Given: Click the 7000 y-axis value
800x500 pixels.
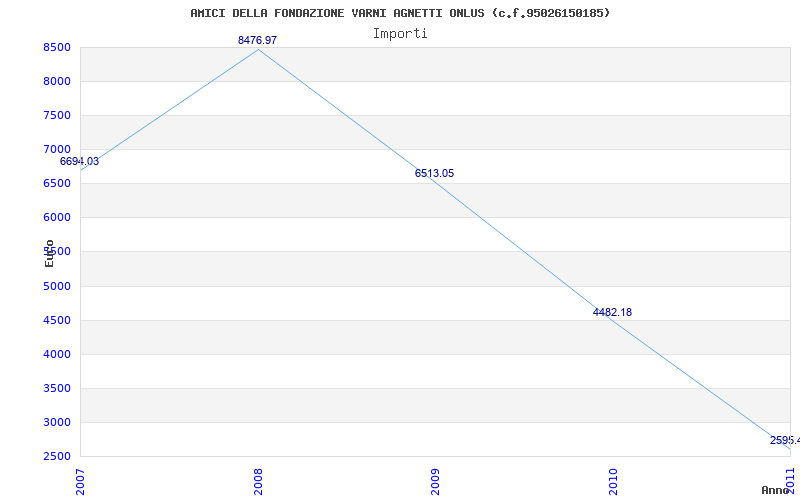Looking at the screenshot, I should [58, 149].
